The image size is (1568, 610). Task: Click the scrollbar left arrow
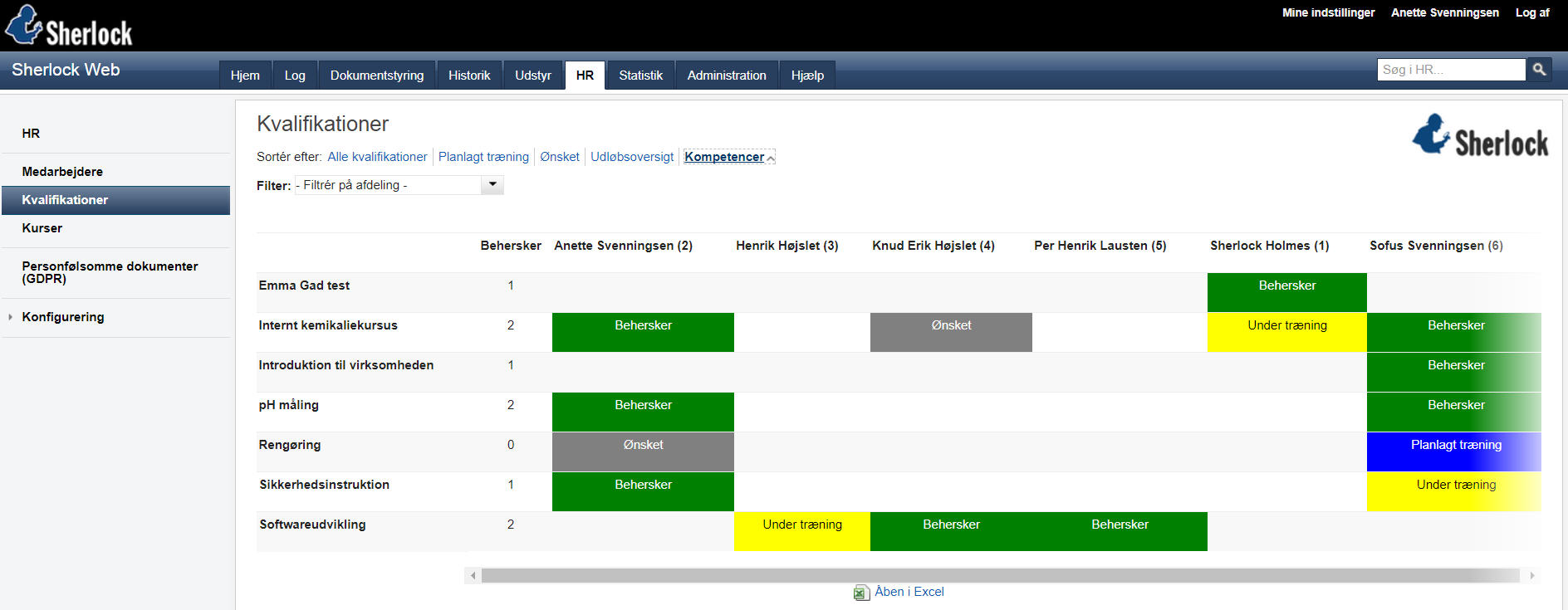(473, 575)
